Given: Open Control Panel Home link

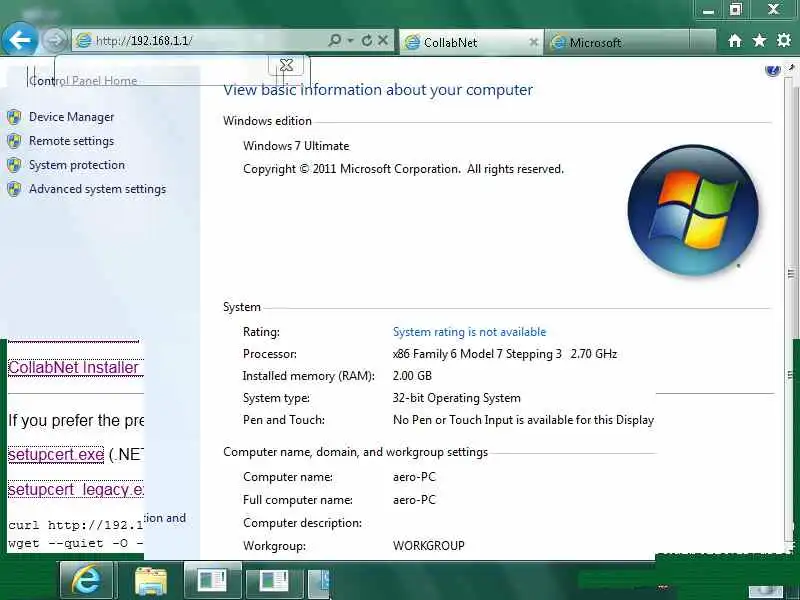Looking at the screenshot, I should 83,81.
